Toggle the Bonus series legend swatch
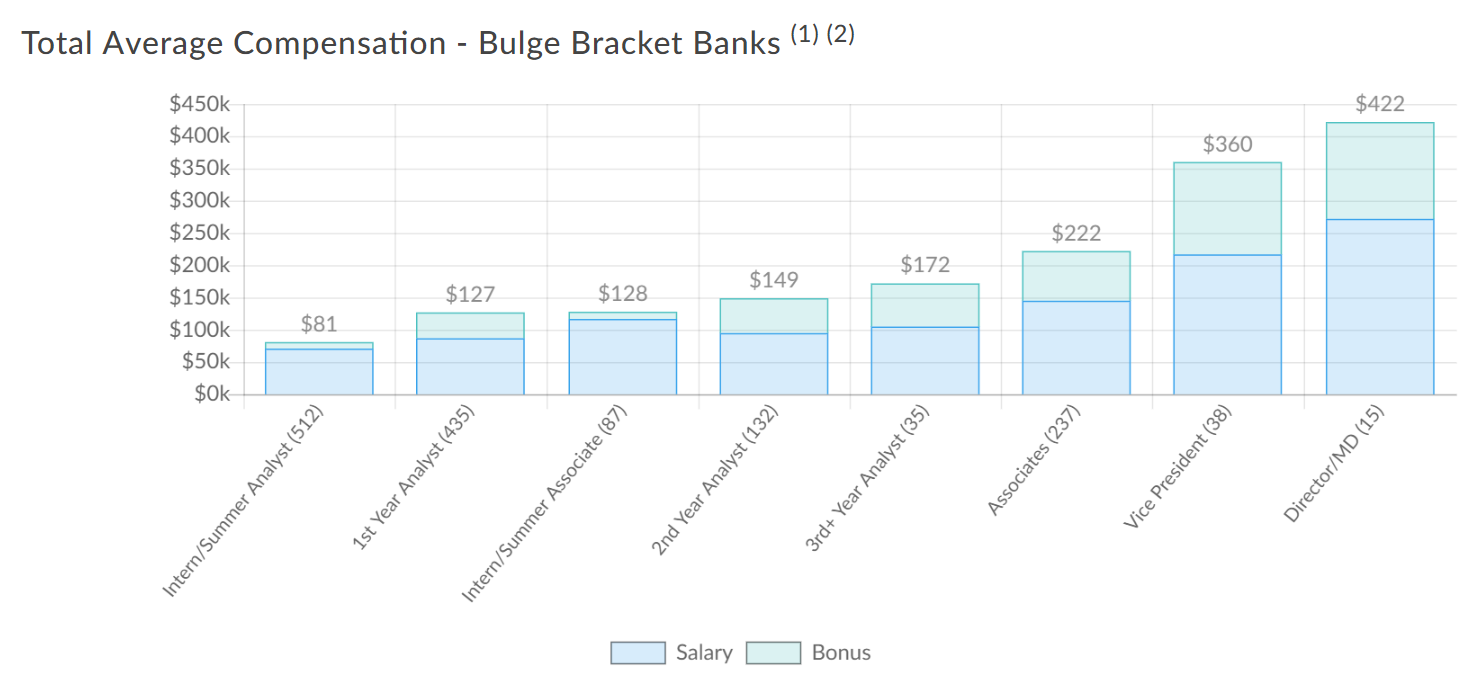The width and height of the screenshot is (1478, 693). [774, 653]
